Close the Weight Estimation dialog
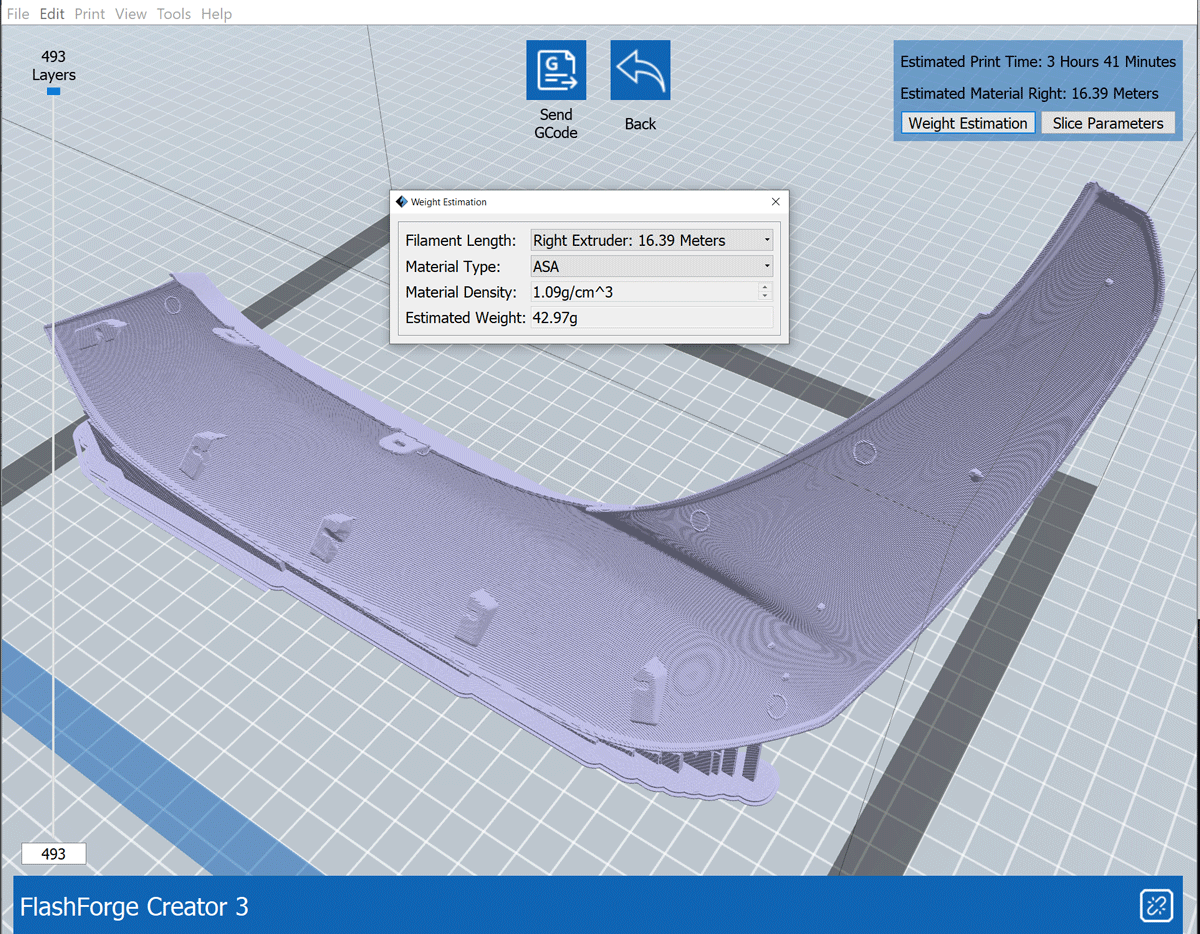The image size is (1200, 934). (x=775, y=201)
